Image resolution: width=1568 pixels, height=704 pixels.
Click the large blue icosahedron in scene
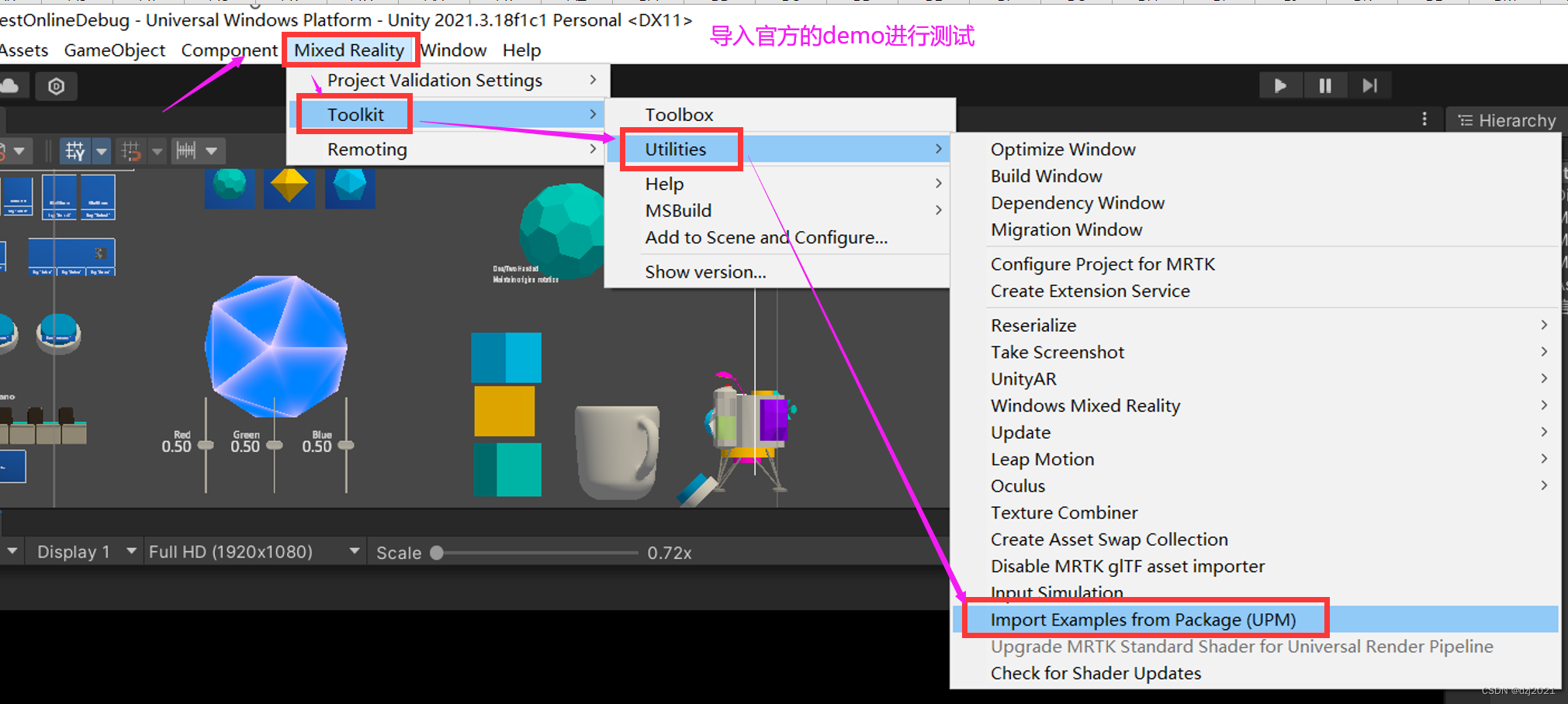click(275, 345)
